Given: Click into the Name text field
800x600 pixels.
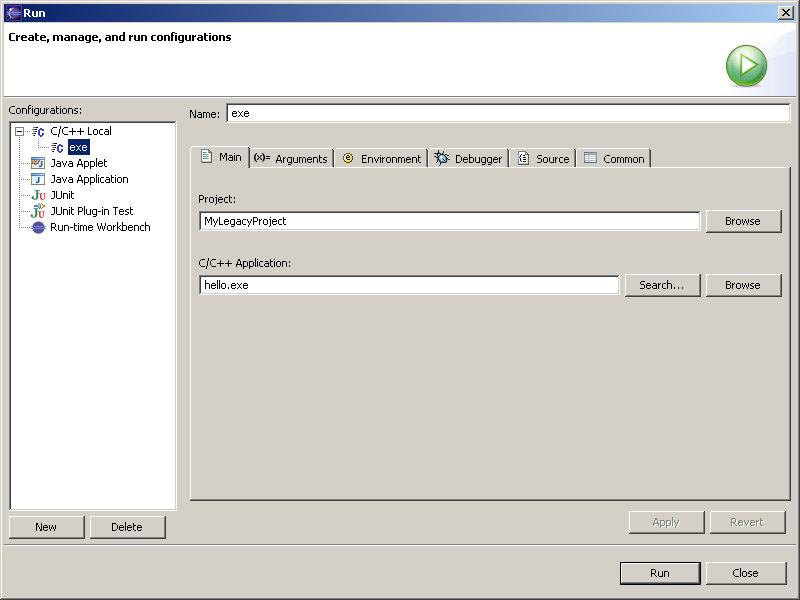Looking at the screenshot, I should 508,113.
